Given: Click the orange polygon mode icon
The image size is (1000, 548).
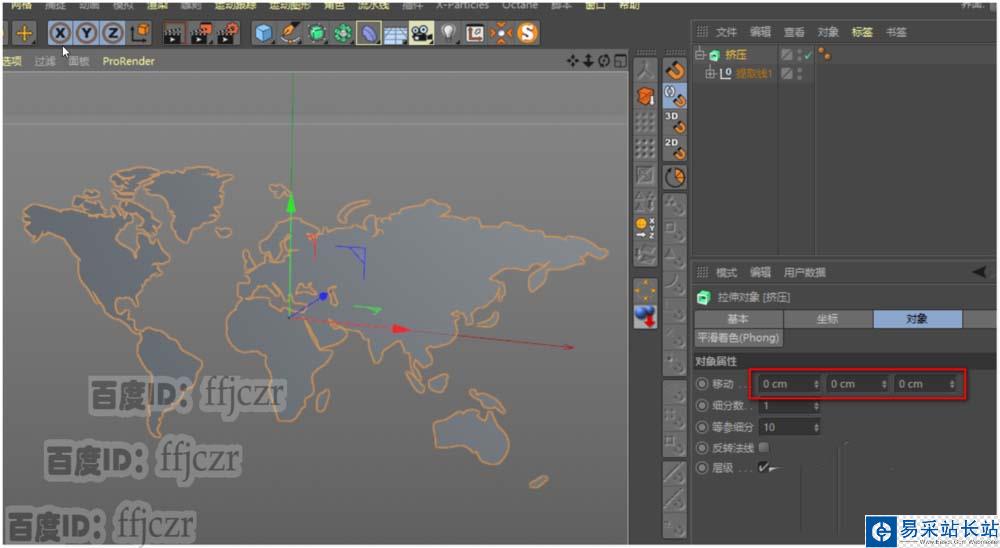Looking at the screenshot, I should click(645, 97).
